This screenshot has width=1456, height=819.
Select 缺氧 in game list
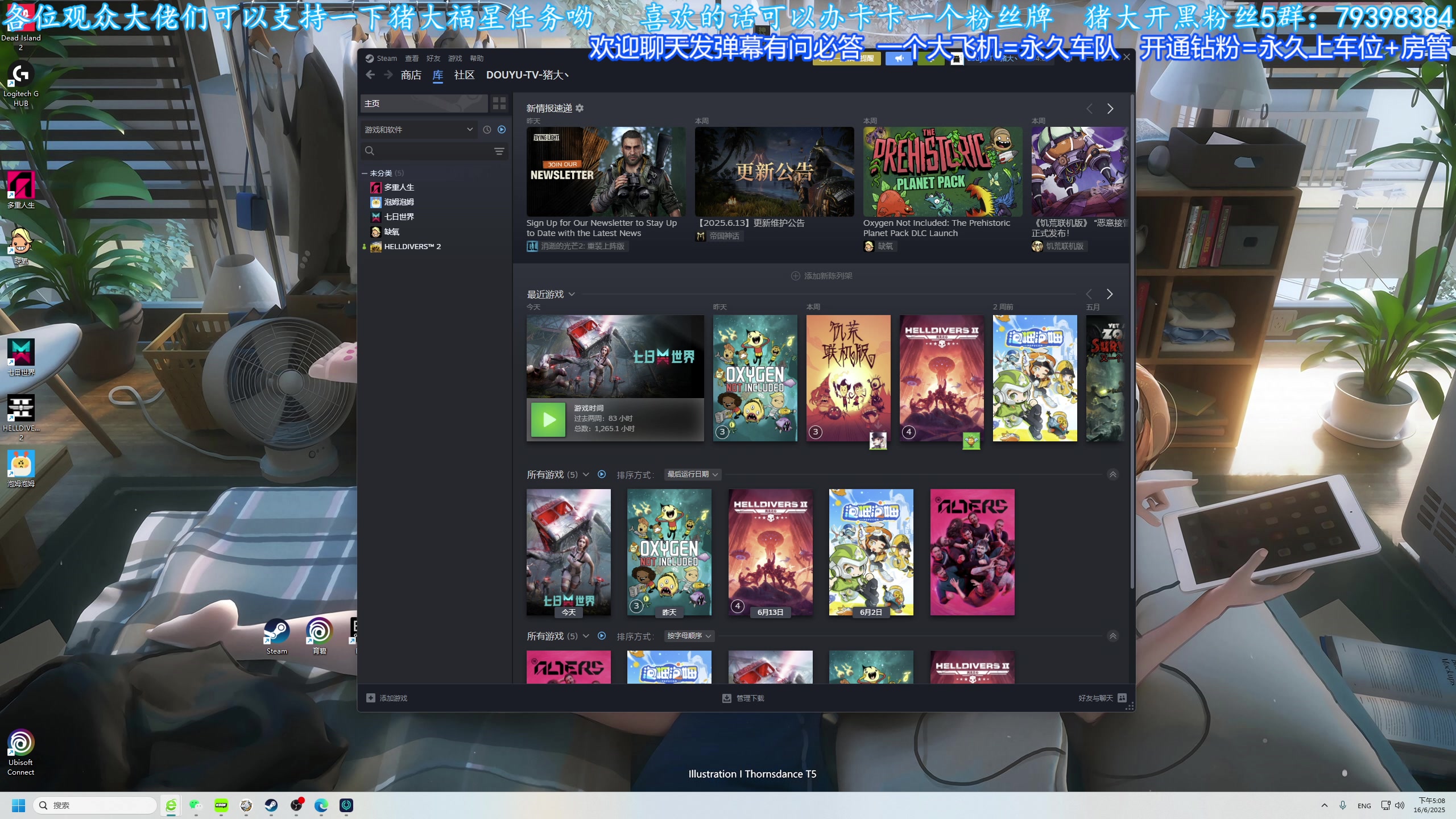[x=385, y=231]
